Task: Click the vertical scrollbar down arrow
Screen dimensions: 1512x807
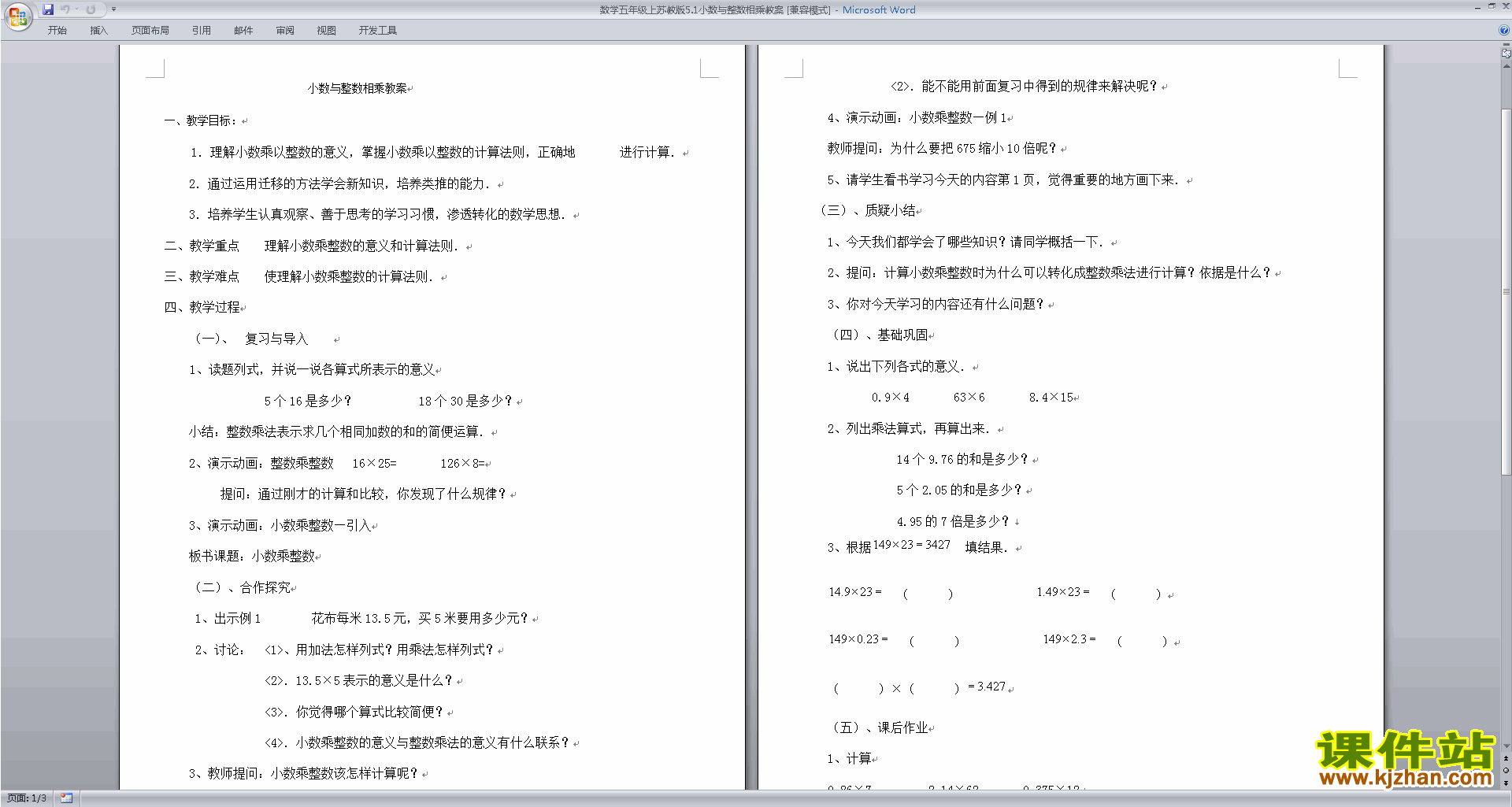Action: pos(1506,746)
